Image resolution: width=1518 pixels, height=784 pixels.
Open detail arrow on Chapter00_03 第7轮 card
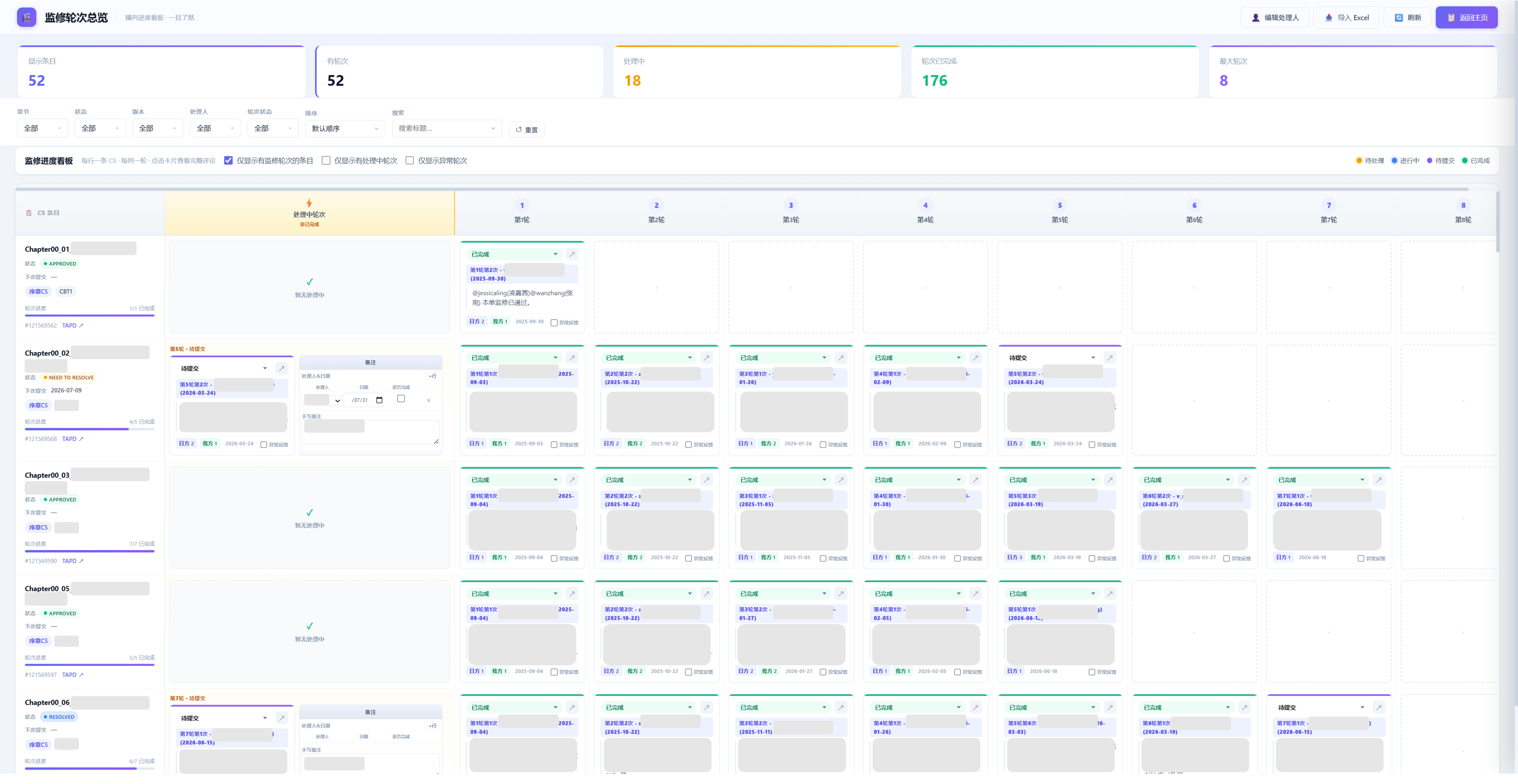[1378, 480]
